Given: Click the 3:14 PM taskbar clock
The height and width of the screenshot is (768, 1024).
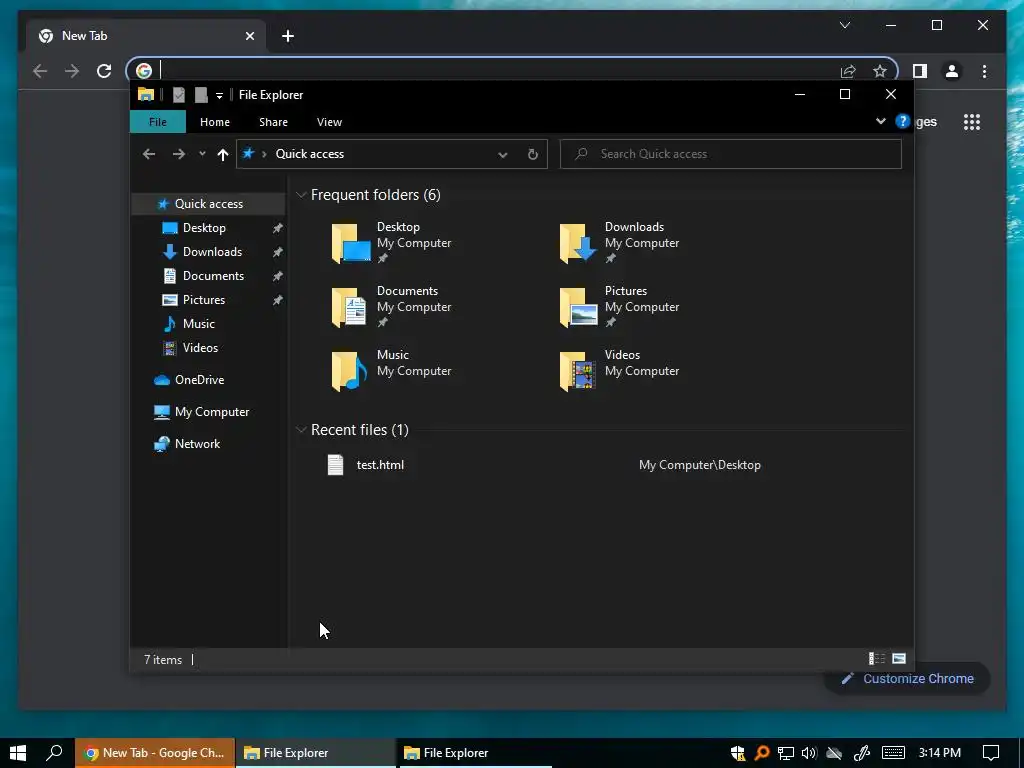Looking at the screenshot, I should [x=939, y=753].
